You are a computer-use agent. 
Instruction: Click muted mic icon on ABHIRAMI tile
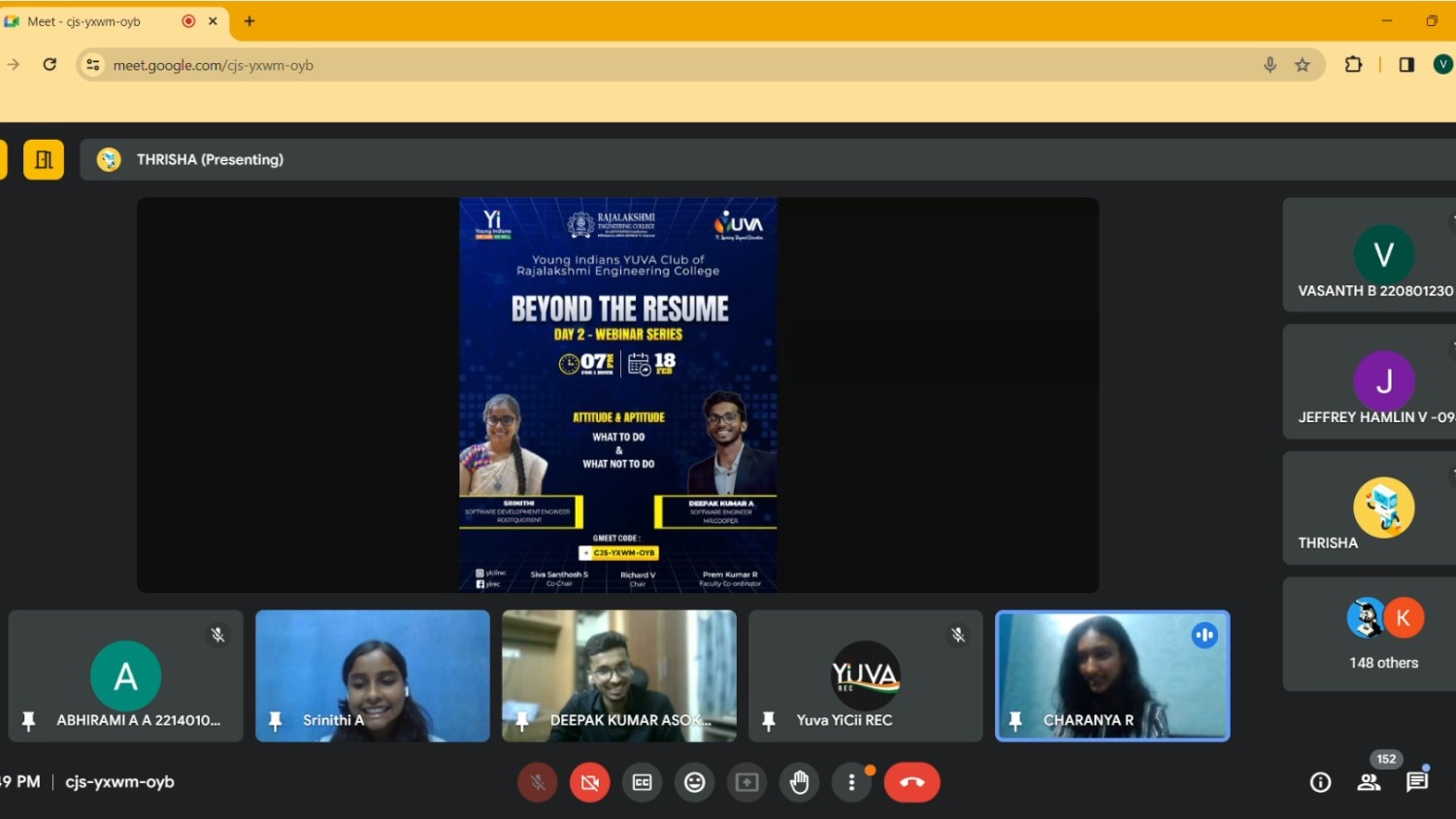(218, 635)
